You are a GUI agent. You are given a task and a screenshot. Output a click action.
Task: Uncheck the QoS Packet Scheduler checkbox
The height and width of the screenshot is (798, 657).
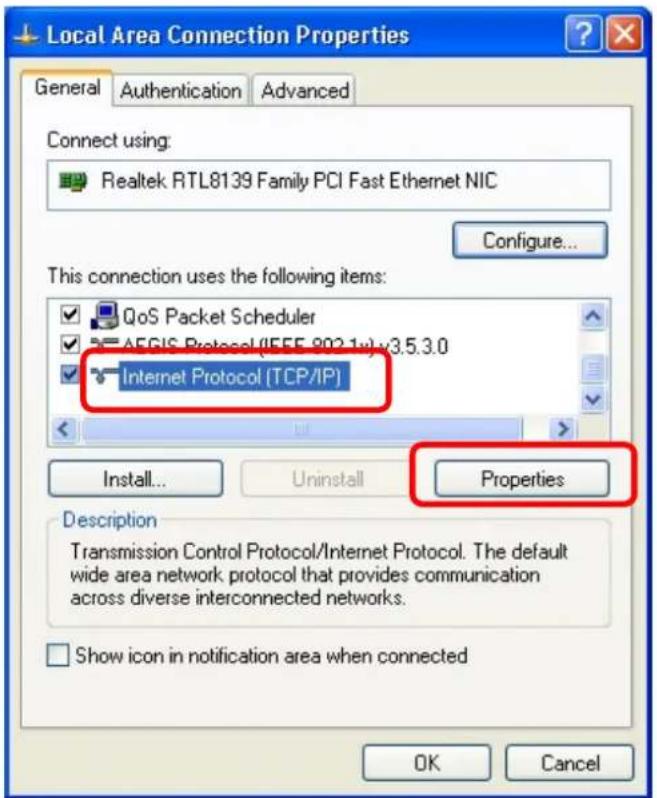[70, 314]
